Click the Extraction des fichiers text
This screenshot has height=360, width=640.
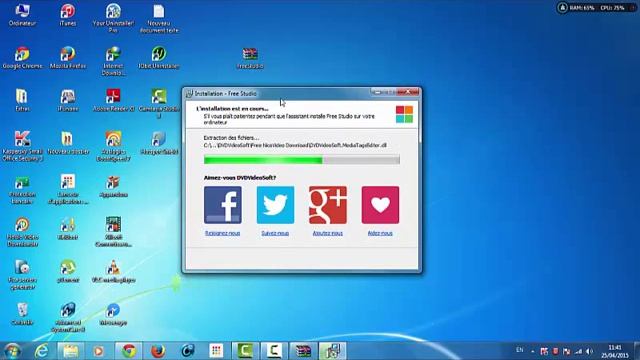[231, 138]
